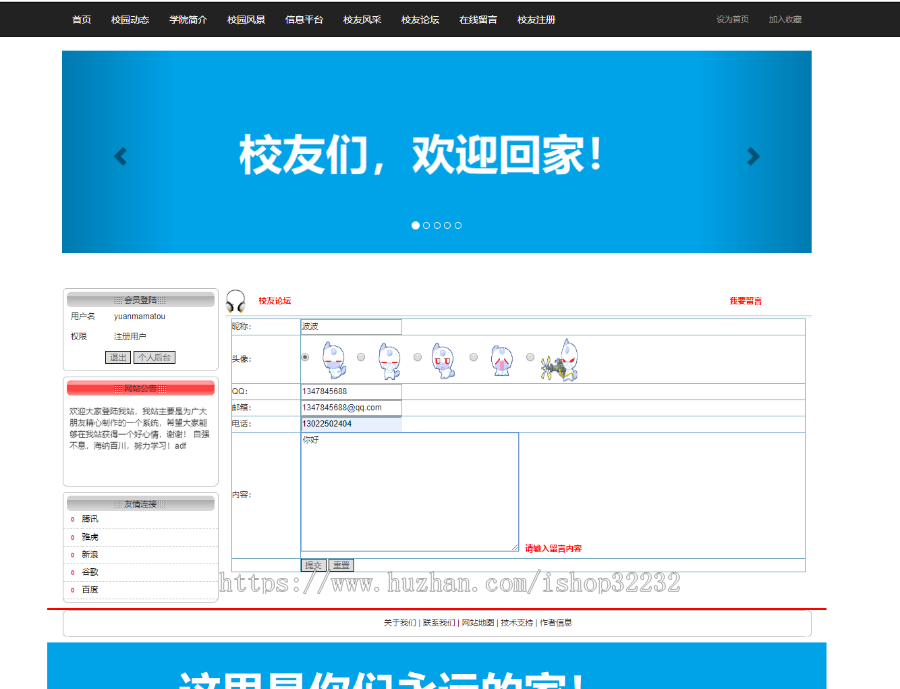
Task: Click inside the 内容 message textarea
Action: (x=410, y=485)
